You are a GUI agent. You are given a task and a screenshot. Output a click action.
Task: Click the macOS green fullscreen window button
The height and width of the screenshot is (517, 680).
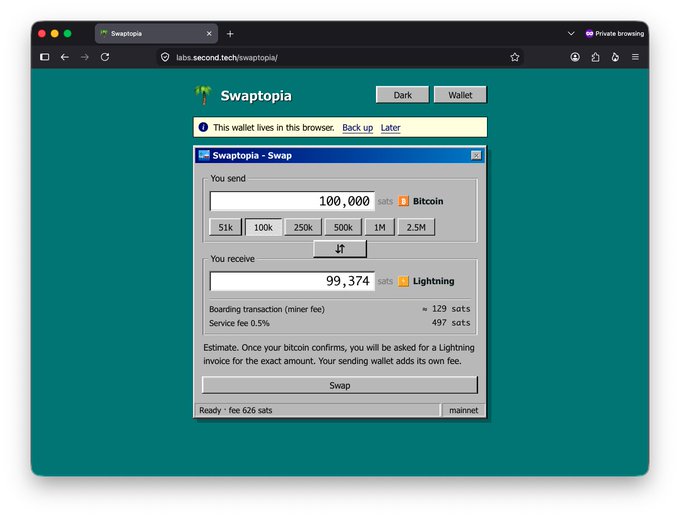tap(68, 33)
